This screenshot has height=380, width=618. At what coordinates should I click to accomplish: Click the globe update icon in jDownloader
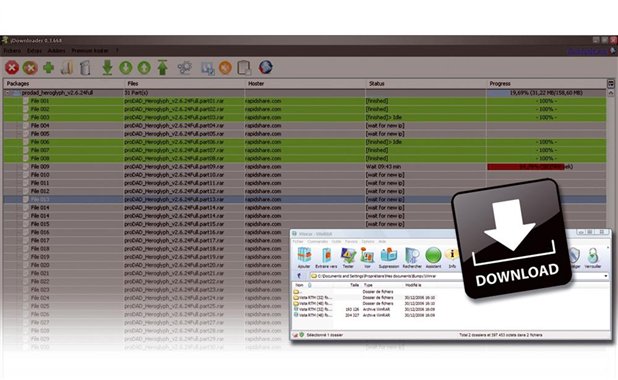click(x=266, y=67)
